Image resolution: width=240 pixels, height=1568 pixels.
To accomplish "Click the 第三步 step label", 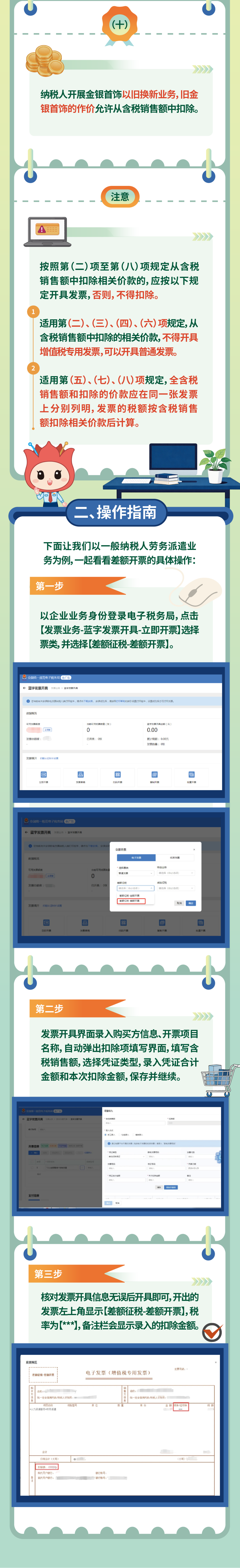I will pyautogui.click(x=49, y=1274).
